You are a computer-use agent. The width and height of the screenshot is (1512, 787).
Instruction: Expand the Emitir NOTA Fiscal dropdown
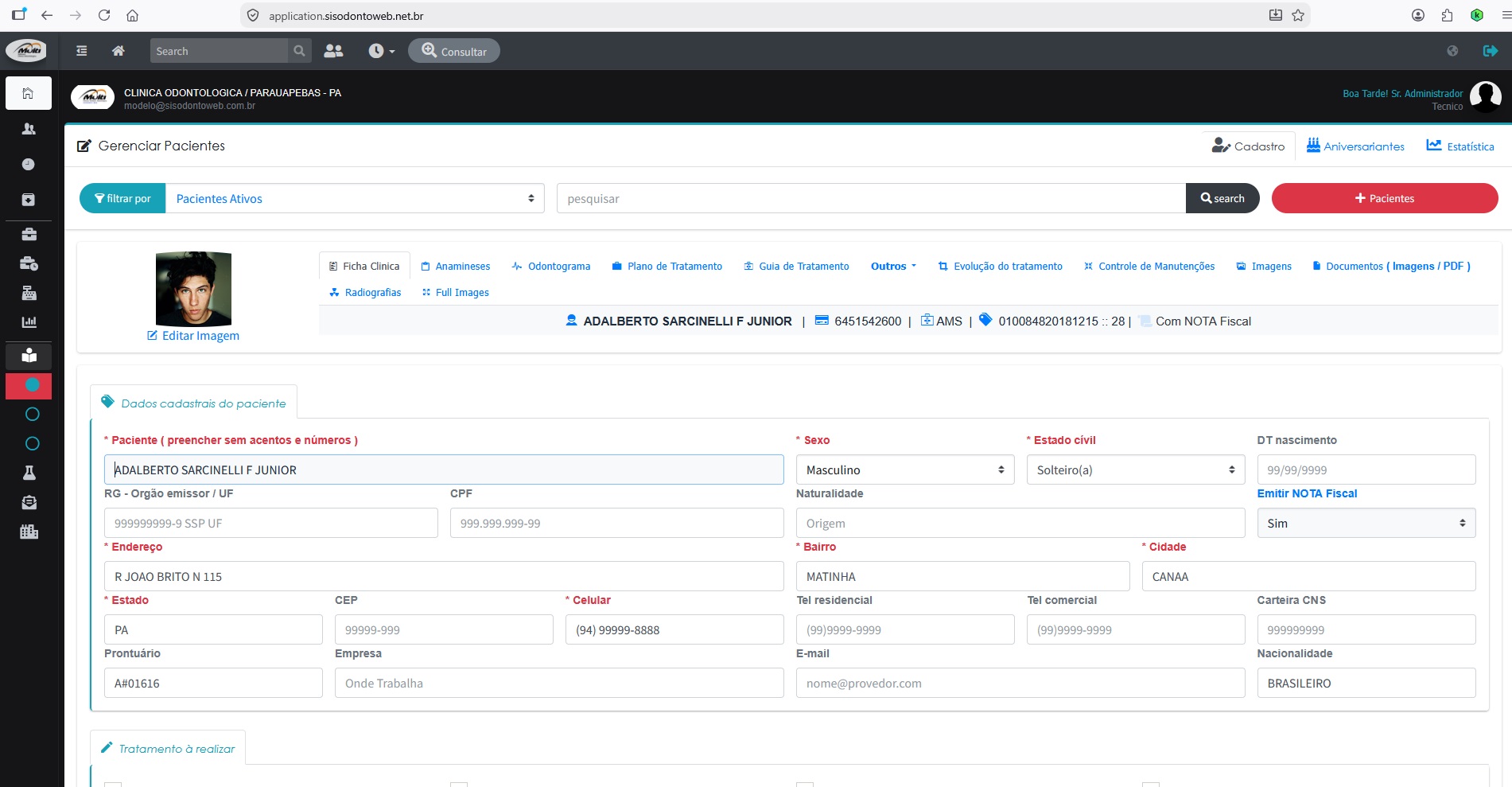click(x=1366, y=523)
